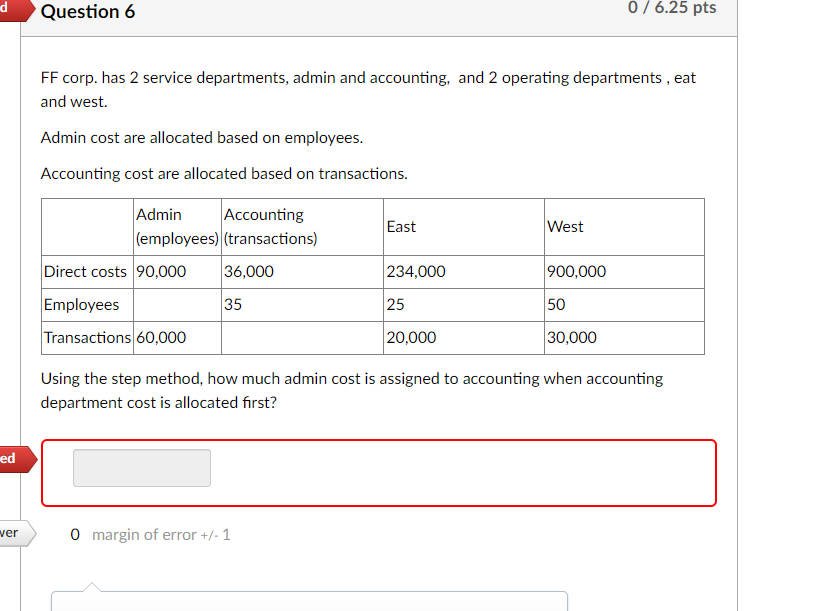Select the Transactions row label
Viewport: 815px width, 611px height.
click(86, 337)
